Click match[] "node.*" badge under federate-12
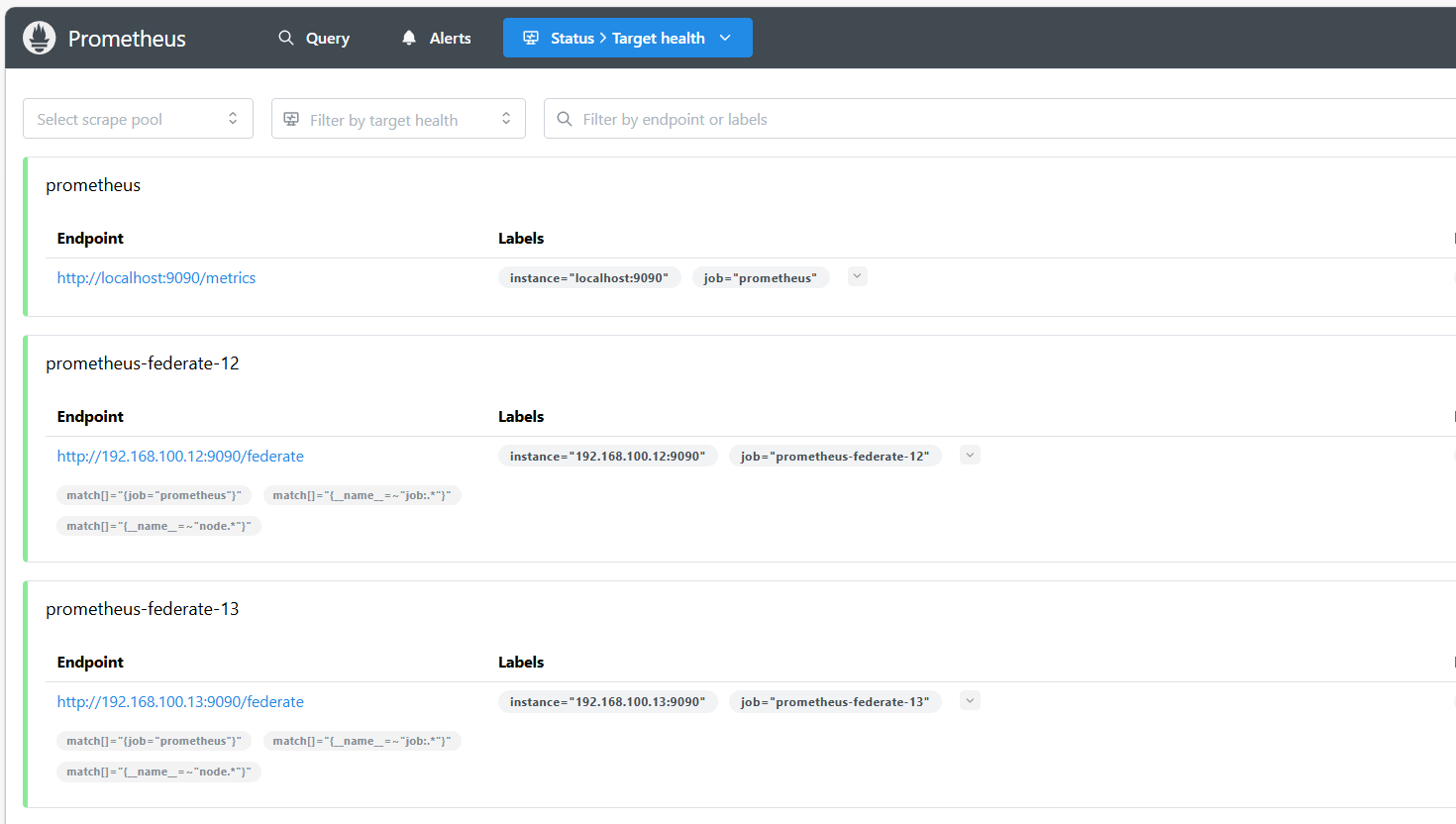This screenshot has height=824, width=1456. (158, 526)
